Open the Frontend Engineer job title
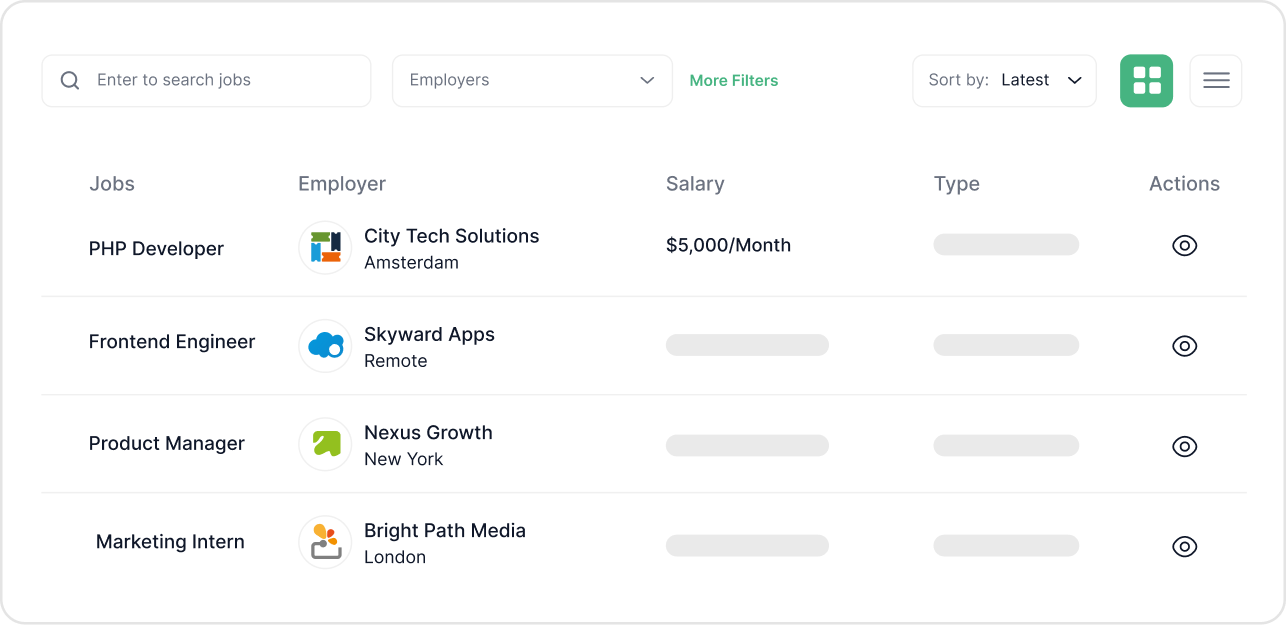The image size is (1286, 625). 172,342
